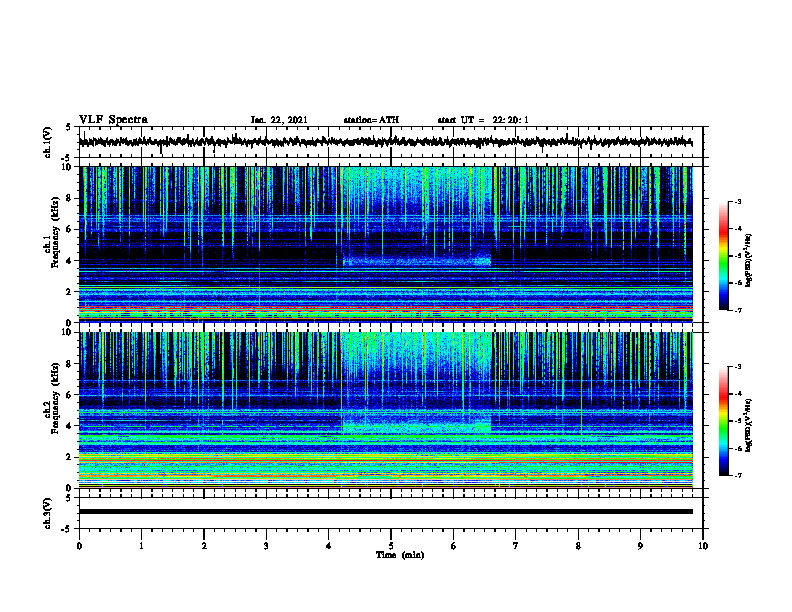This screenshot has width=792, height=612.
Task: Click time axis tick label "0"
Action: point(79,546)
